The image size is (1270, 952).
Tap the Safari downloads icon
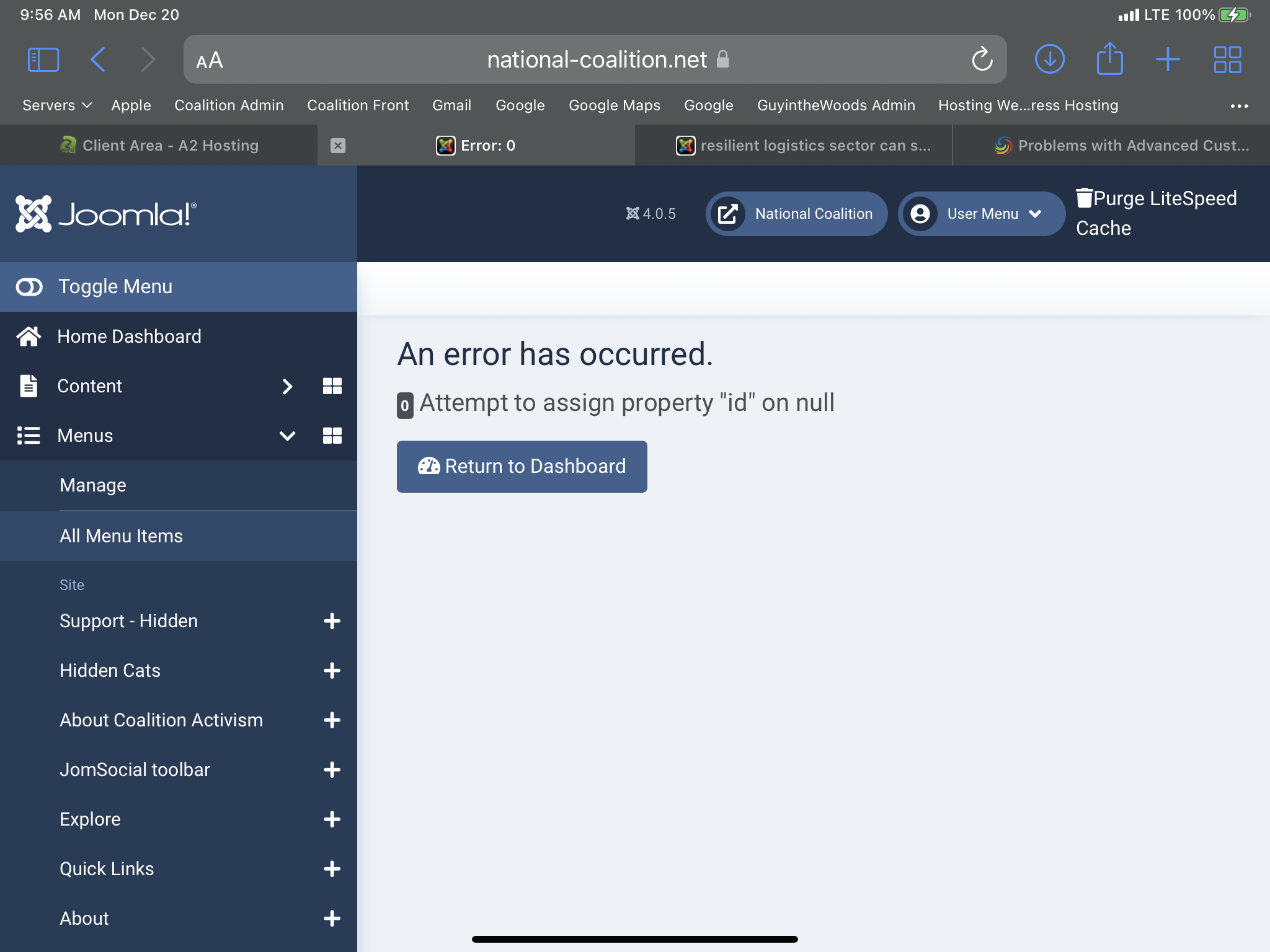pyautogui.click(x=1049, y=59)
